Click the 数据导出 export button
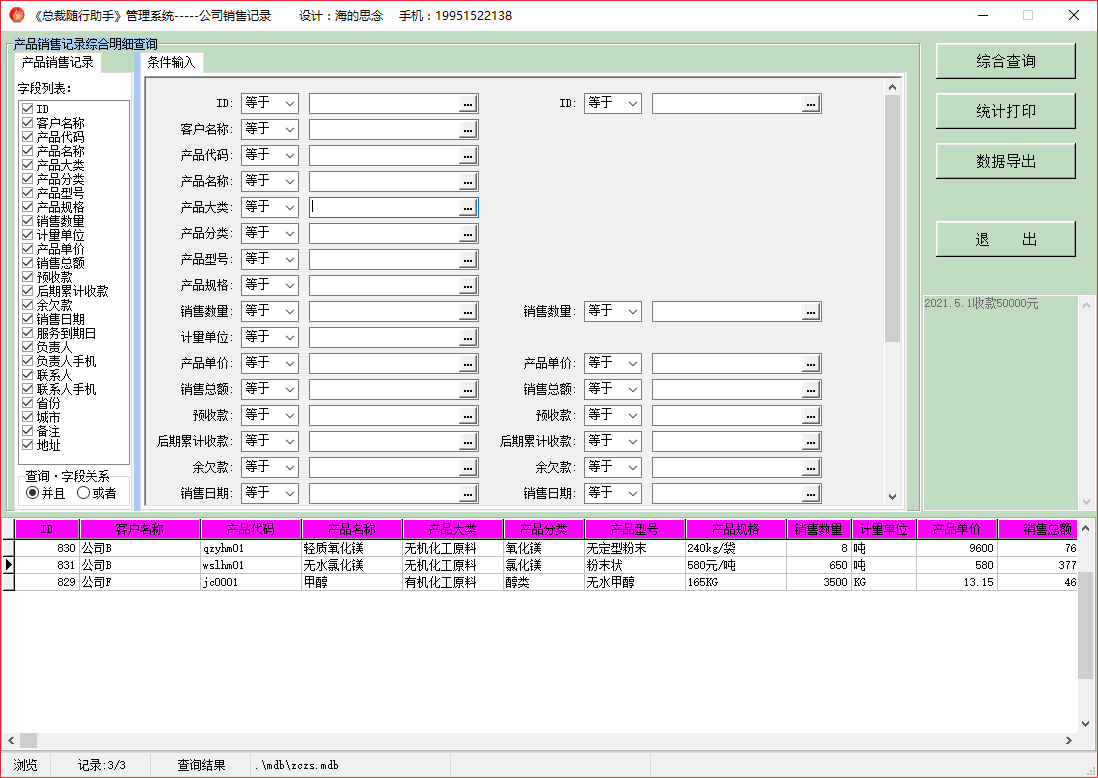This screenshot has height=778, width=1098. [x=1006, y=162]
